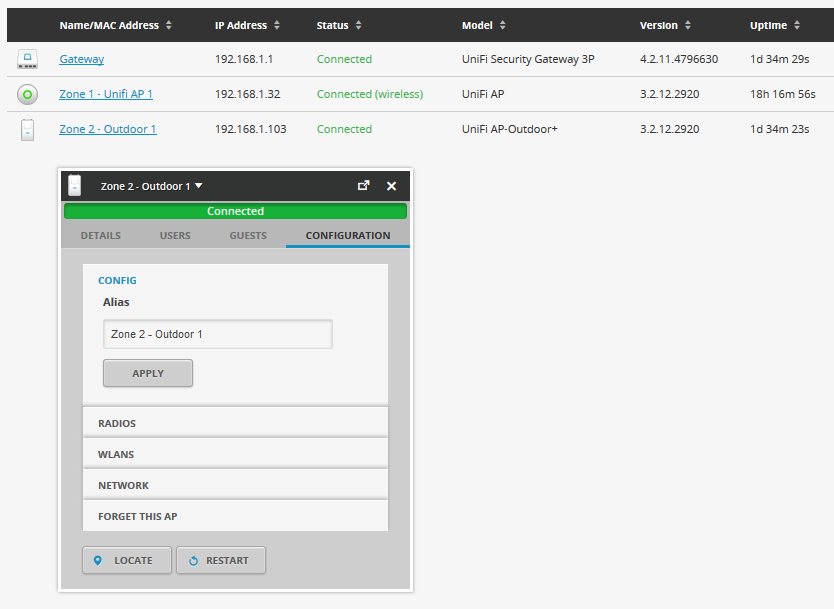The width and height of the screenshot is (834, 609).
Task: Click the green Connected status banner
Action: (235, 211)
